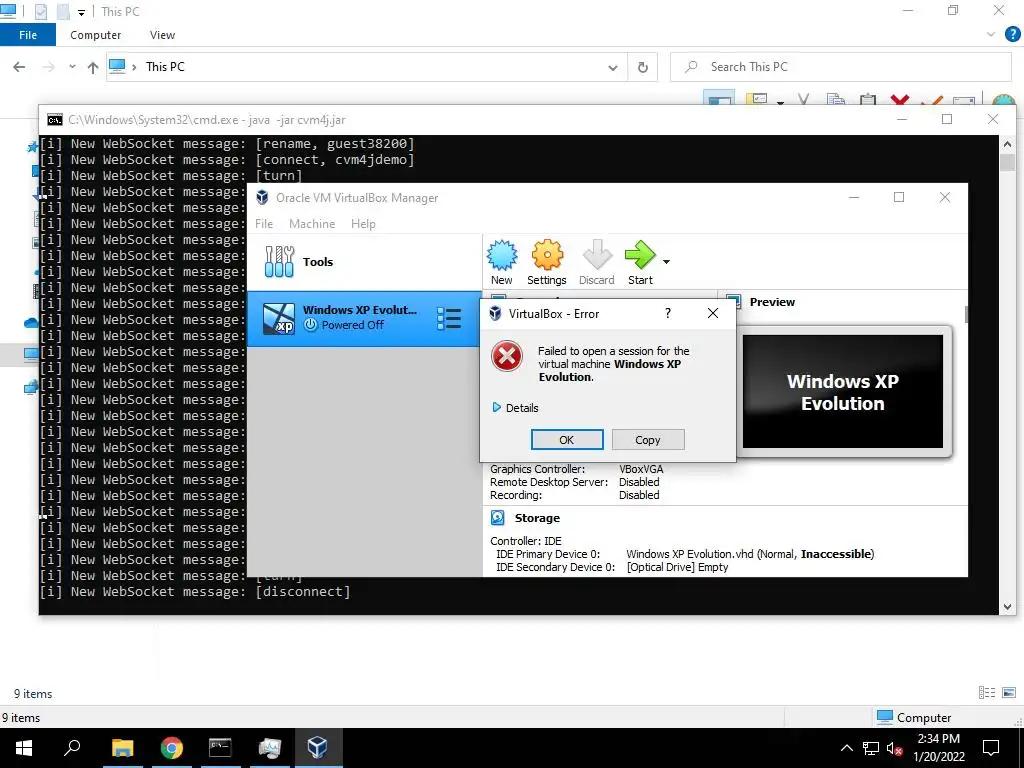
Task: Open the File tab in This PC window
Action: pos(28,35)
